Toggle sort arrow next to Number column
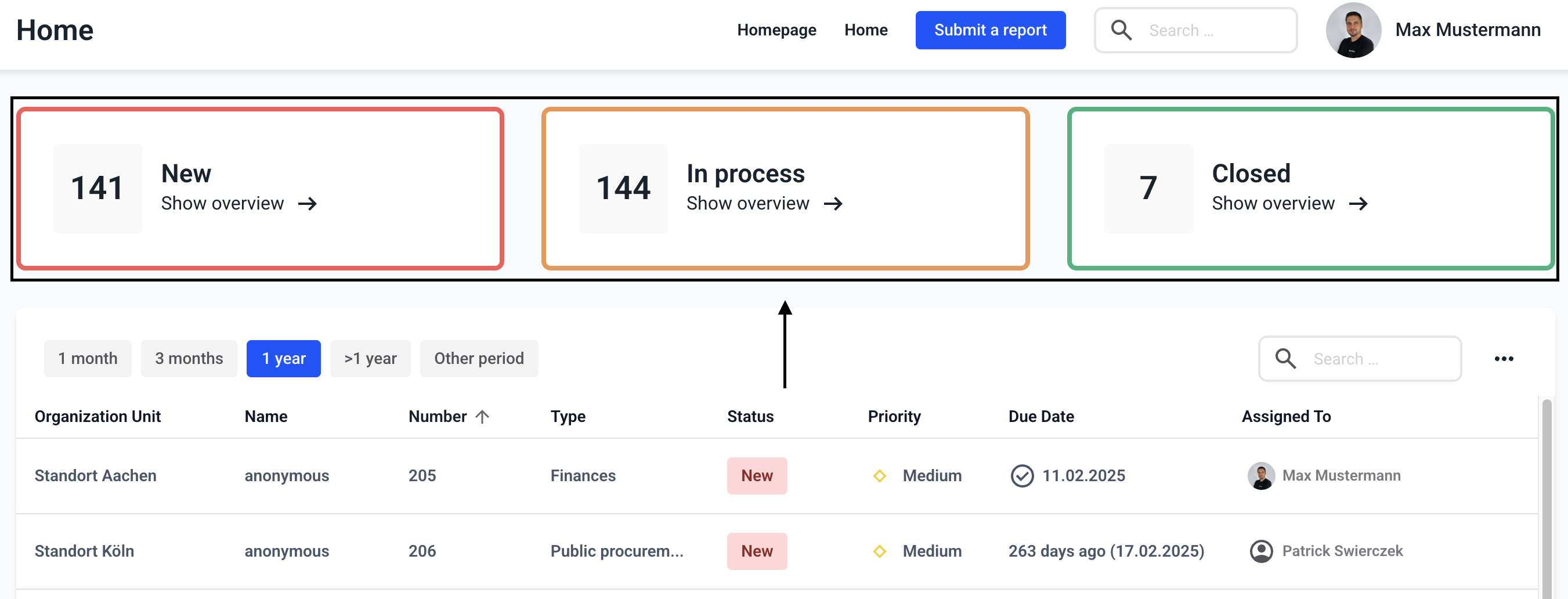The image size is (1568, 599). coord(482,416)
